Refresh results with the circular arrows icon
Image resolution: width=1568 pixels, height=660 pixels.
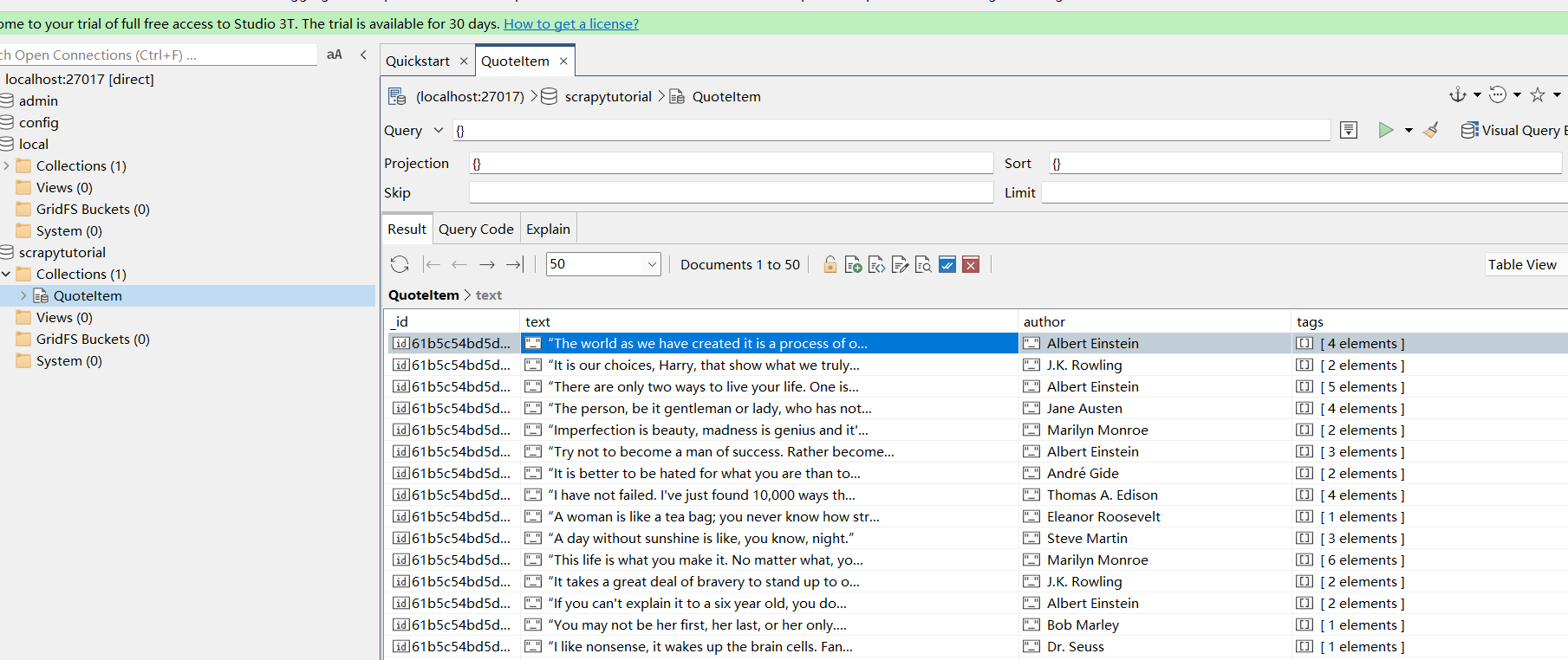coord(400,264)
